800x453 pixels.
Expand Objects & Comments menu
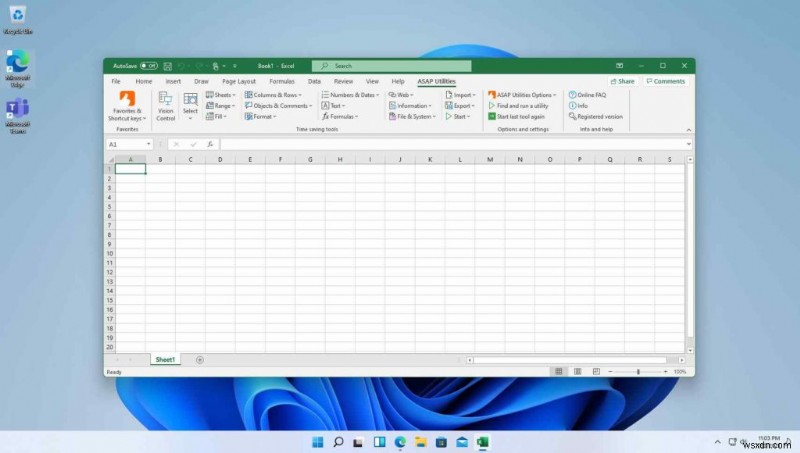point(278,106)
